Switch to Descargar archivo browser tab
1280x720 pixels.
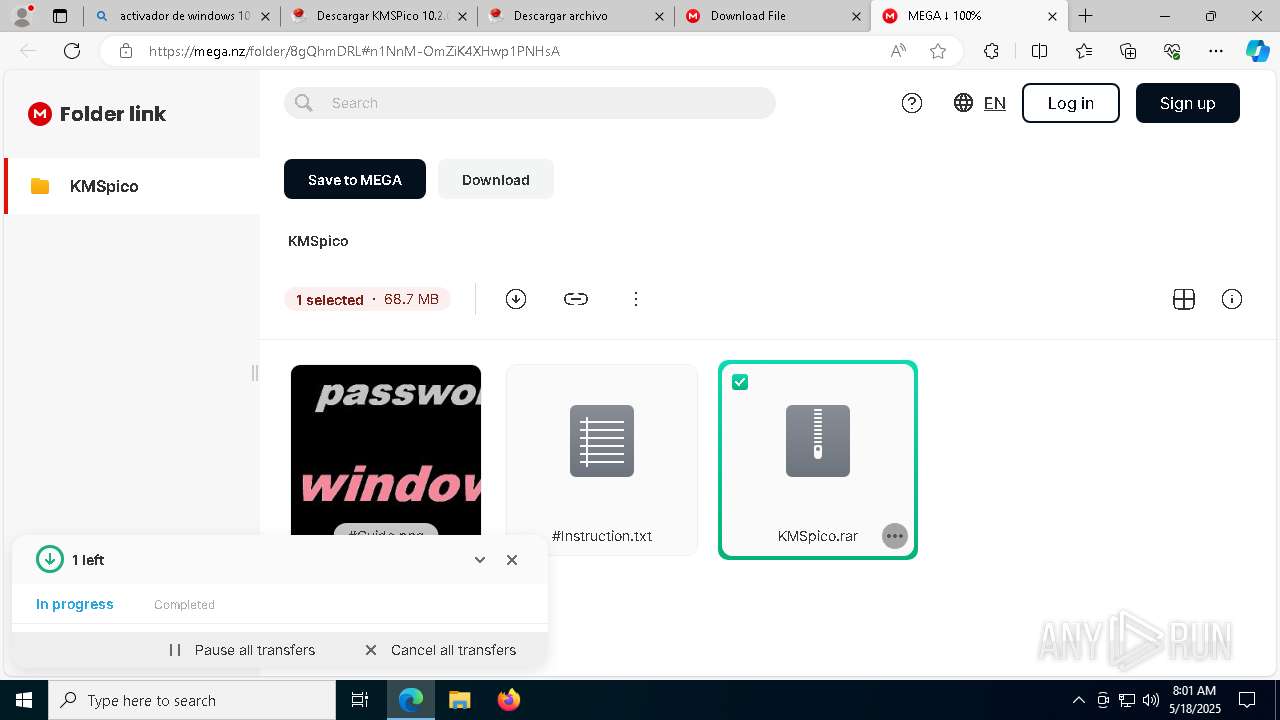[575, 16]
